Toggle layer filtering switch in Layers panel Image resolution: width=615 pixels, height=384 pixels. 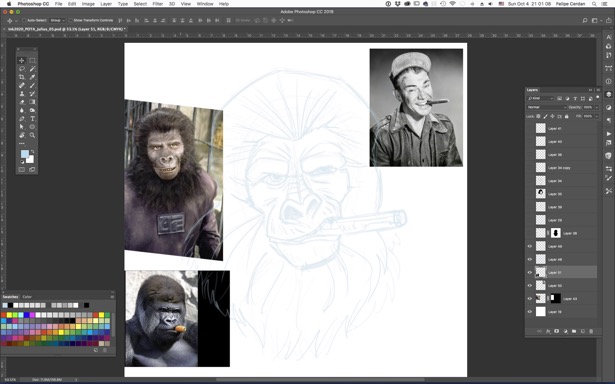598,98
